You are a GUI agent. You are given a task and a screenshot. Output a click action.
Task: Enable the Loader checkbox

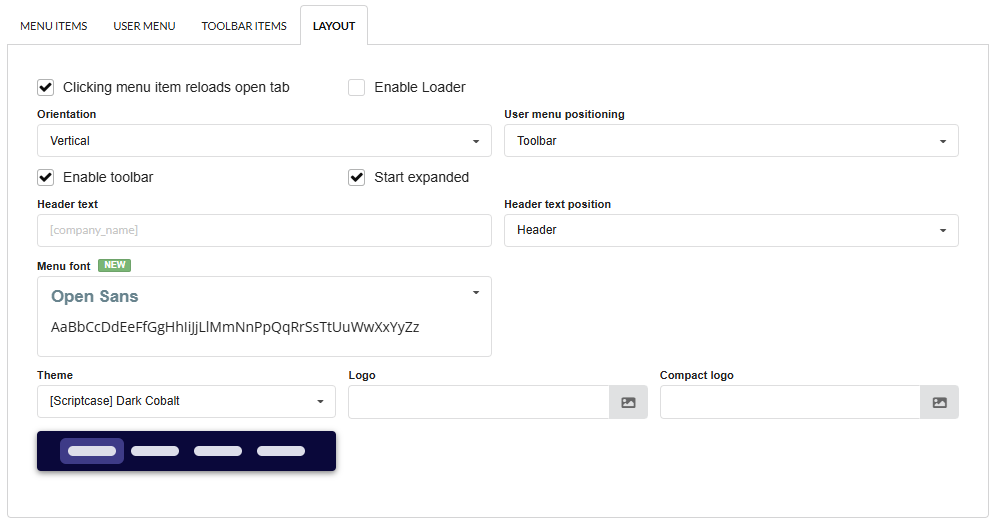click(x=357, y=88)
